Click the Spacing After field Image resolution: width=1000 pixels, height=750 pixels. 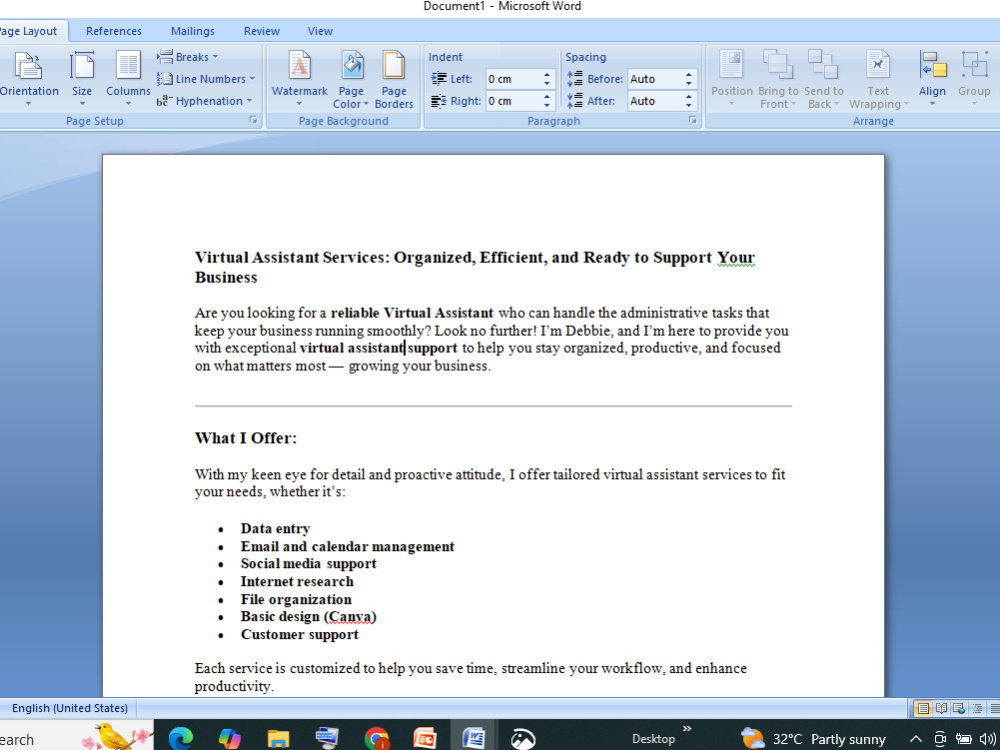tap(656, 101)
